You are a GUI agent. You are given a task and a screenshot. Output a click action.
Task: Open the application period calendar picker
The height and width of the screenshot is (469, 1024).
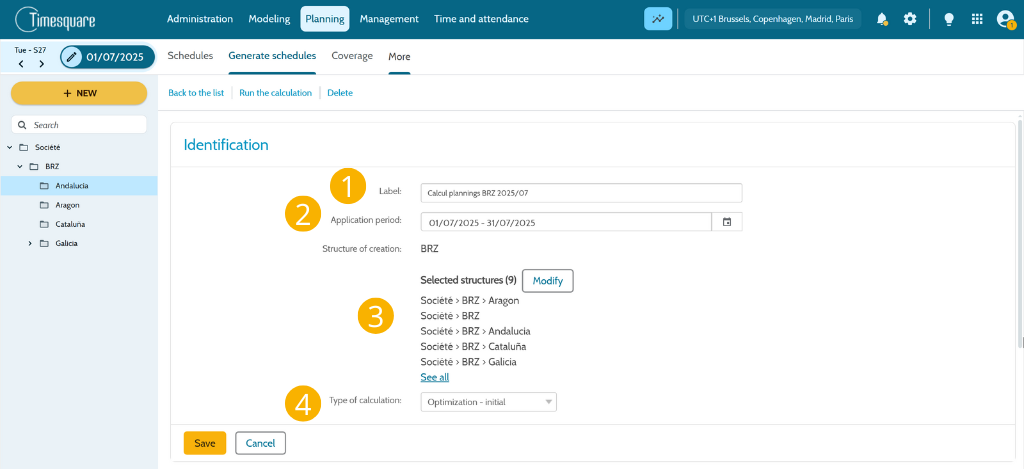pos(727,222)
